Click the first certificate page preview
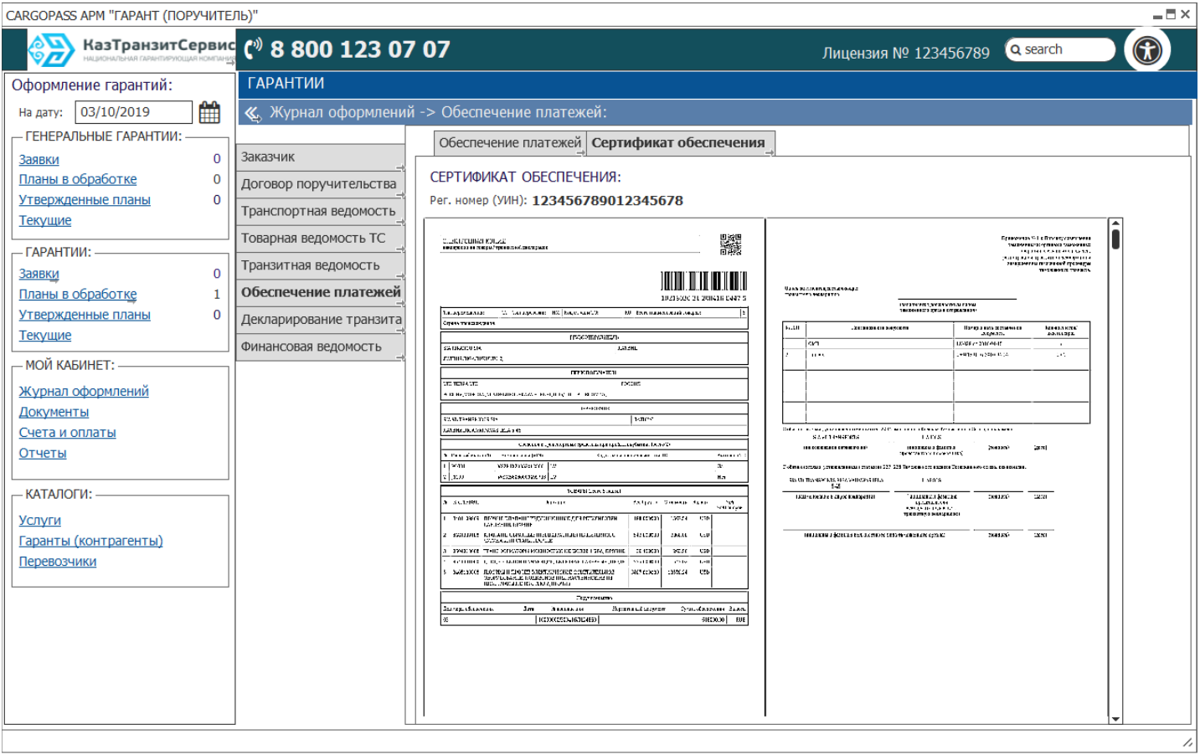 coord(594,467)
